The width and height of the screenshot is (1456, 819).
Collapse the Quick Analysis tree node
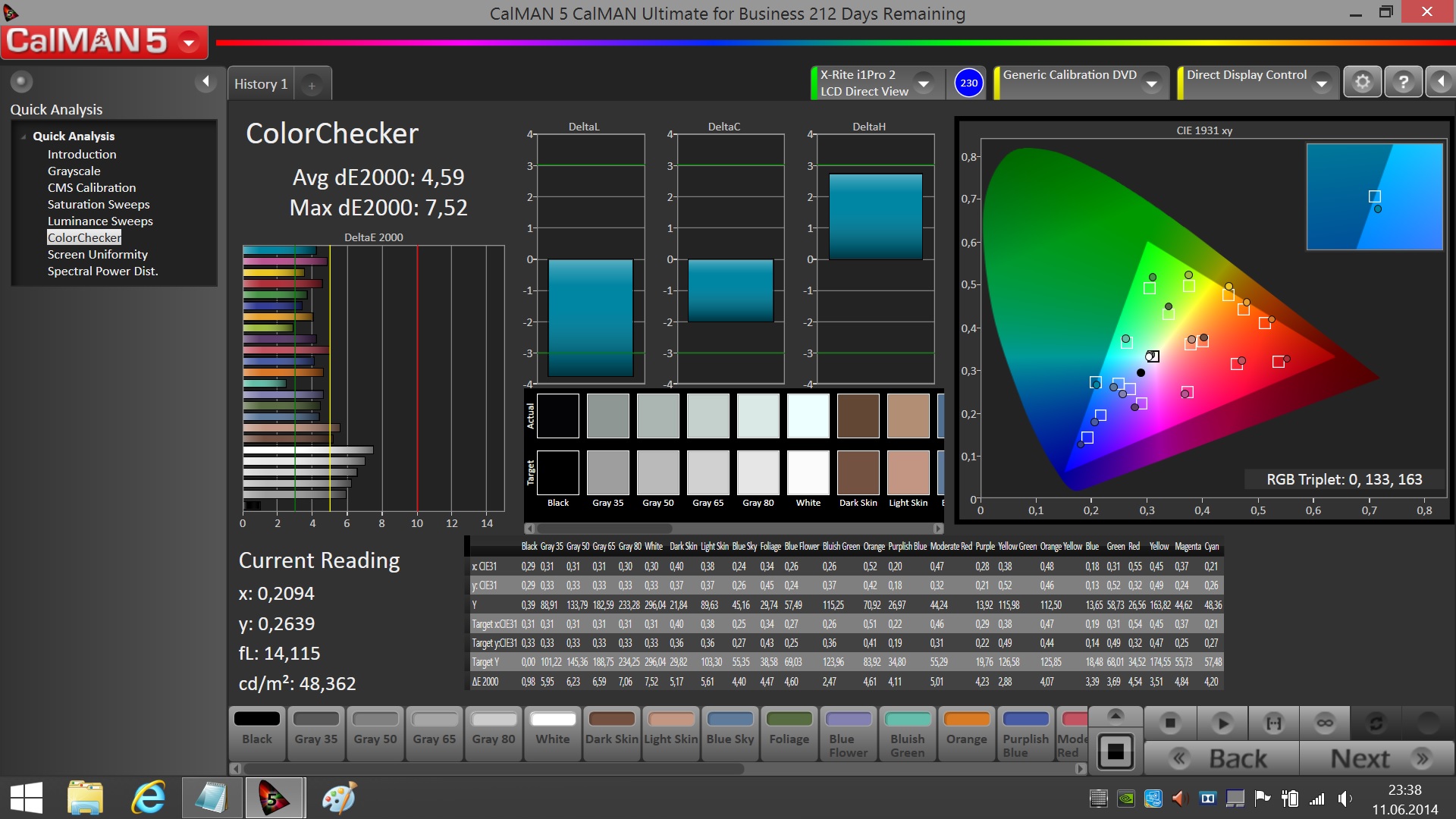click(24, 136)
